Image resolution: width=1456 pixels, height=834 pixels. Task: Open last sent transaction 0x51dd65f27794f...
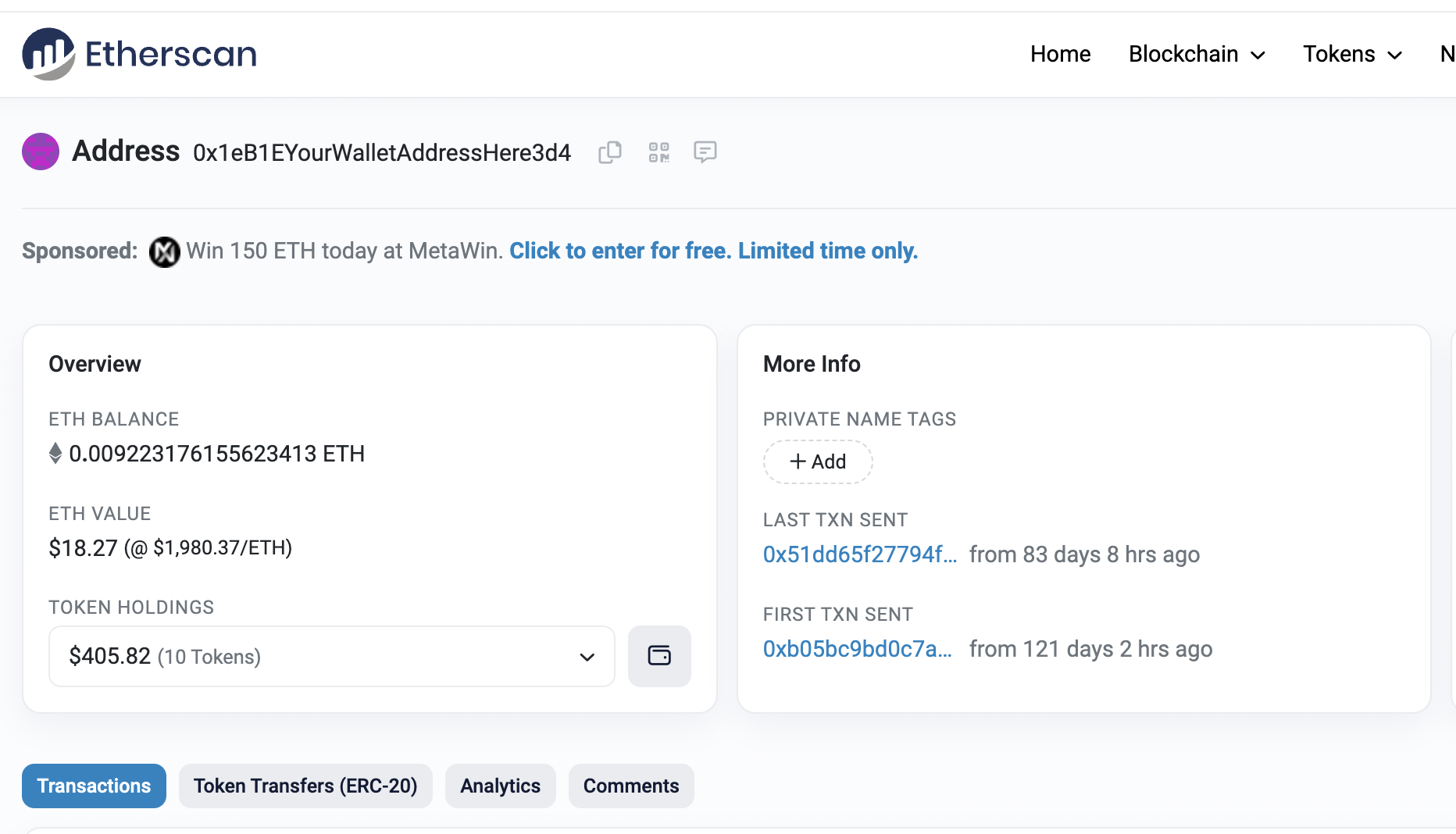pyautogui.click(x=860, y=554)
